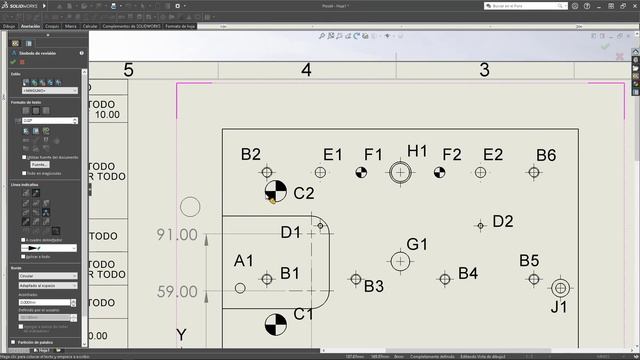Click the Acolchado padding input field
The height and width of the screenshot is (360, 640).
pos(44,302)
